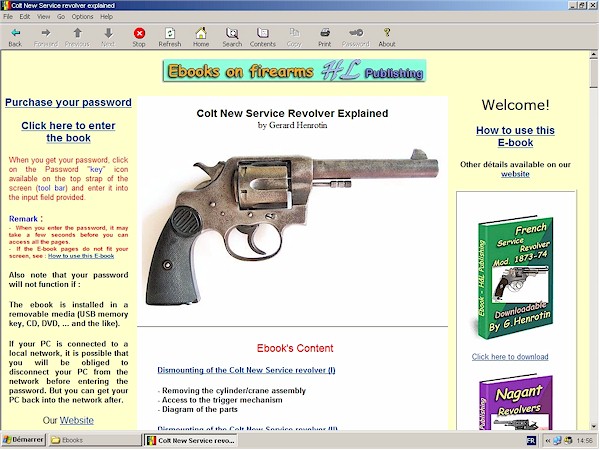
Task: Click the Next down-arrow icon
Action: (x=108, y=33)
